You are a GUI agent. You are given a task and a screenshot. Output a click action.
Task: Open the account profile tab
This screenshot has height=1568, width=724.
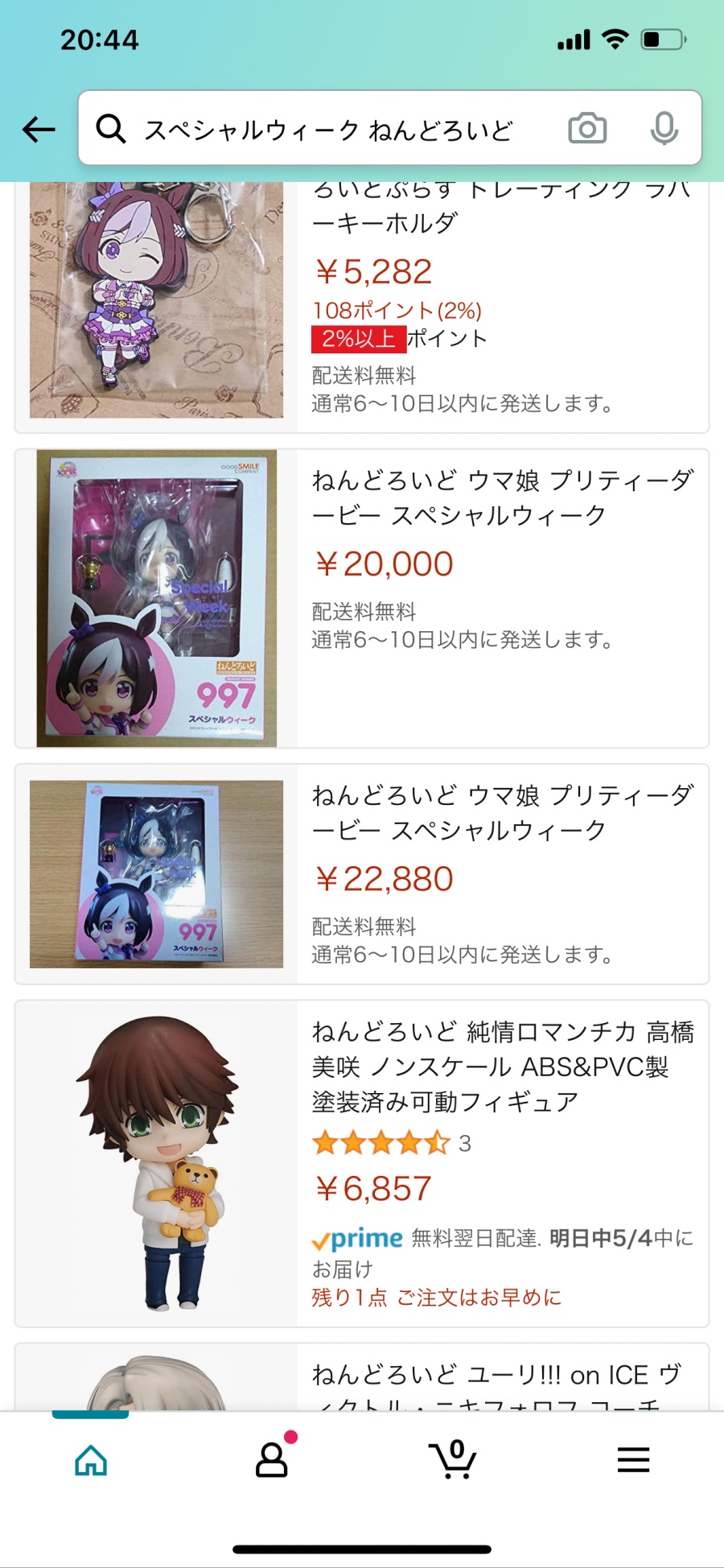273,1459
